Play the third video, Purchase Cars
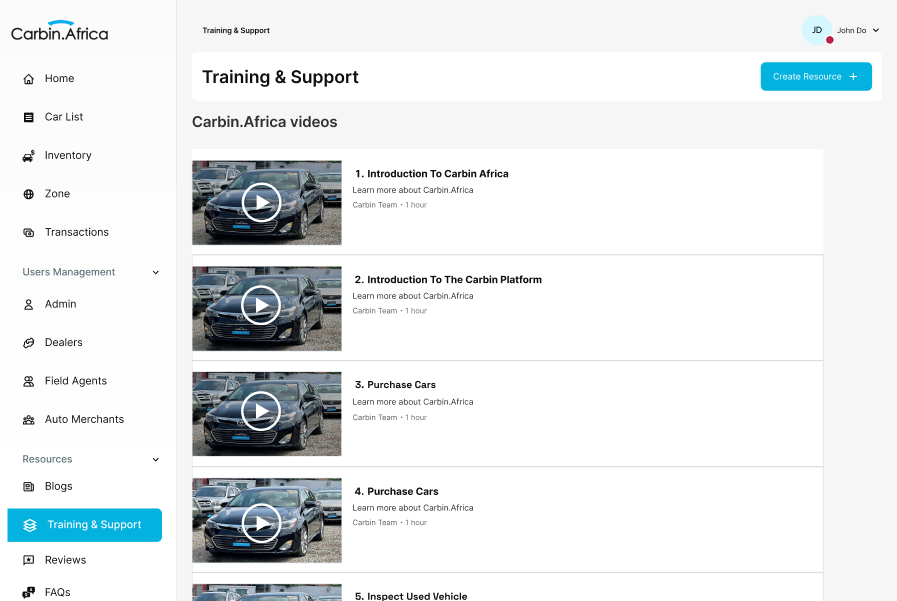 coord(261,411)
